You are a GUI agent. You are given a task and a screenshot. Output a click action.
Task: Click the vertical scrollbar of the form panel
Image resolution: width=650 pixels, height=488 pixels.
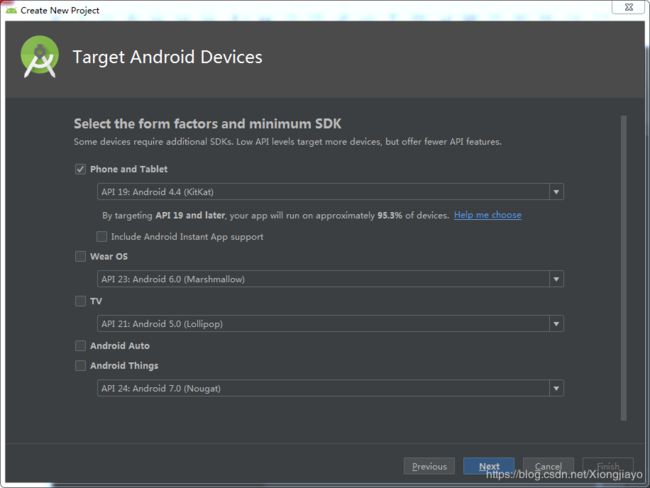click(623, 268)
